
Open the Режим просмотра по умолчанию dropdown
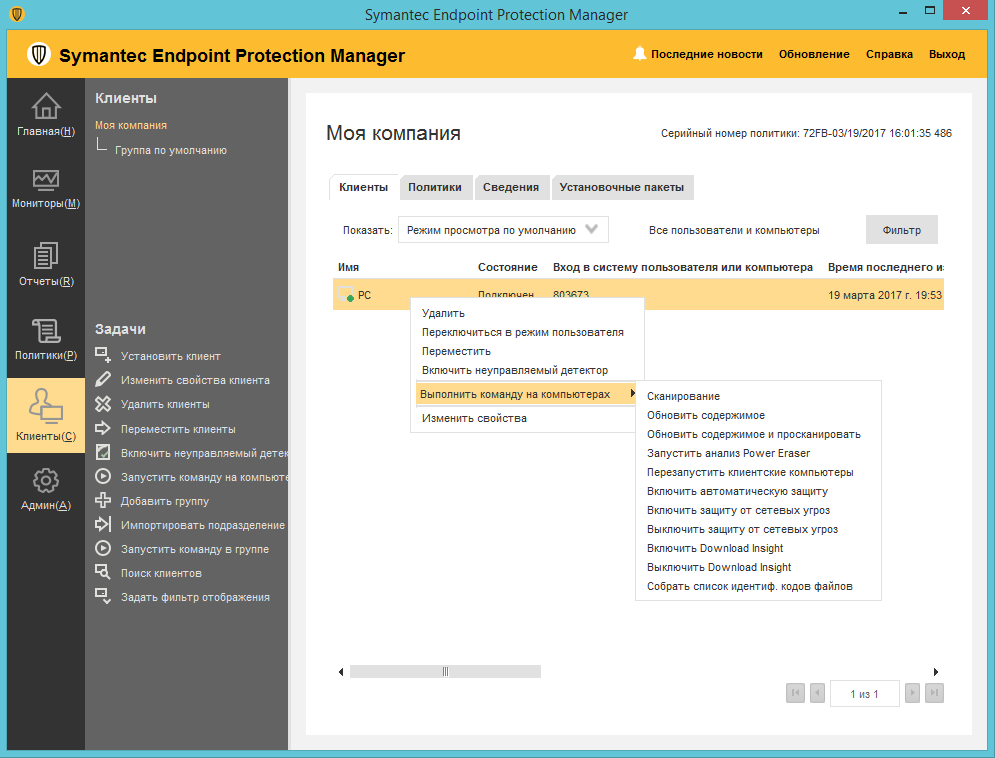(x=503, y=230)
